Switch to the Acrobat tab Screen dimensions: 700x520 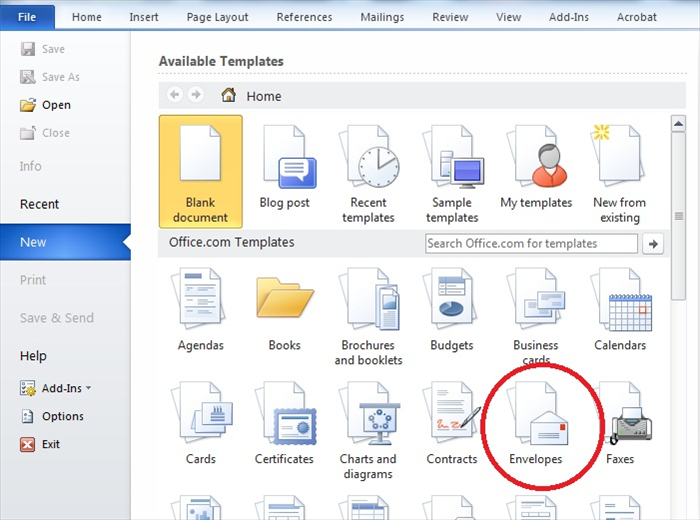pyautogui.click(x=637, y=17)
